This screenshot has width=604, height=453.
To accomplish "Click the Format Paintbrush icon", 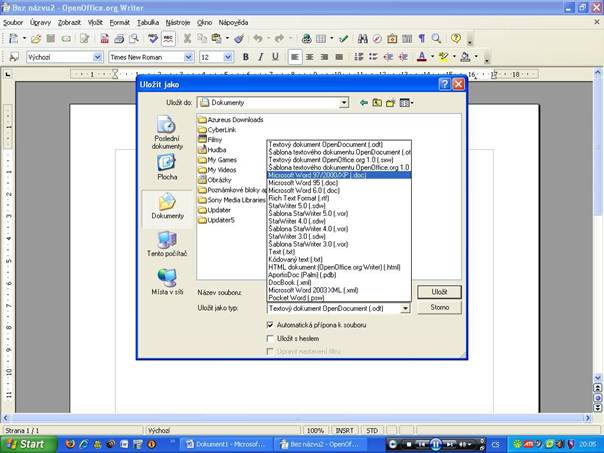I will 239,38.
